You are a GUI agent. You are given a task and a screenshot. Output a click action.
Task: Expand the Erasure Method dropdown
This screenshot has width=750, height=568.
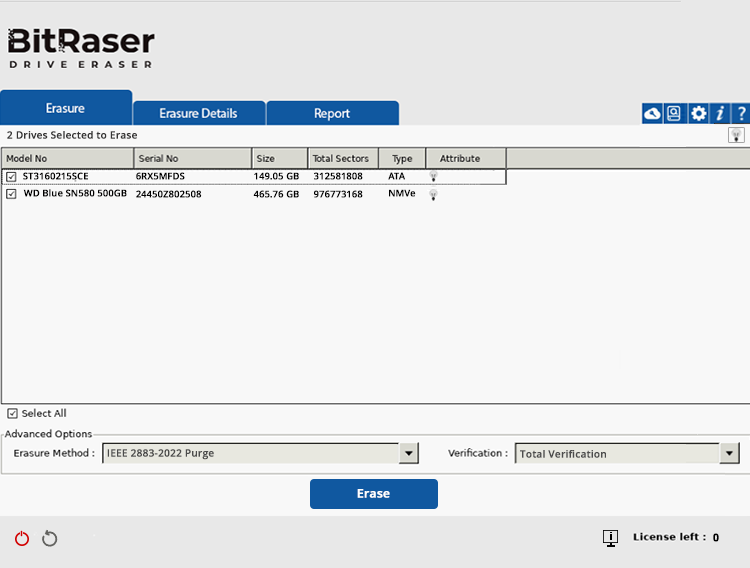pos(408,453)
